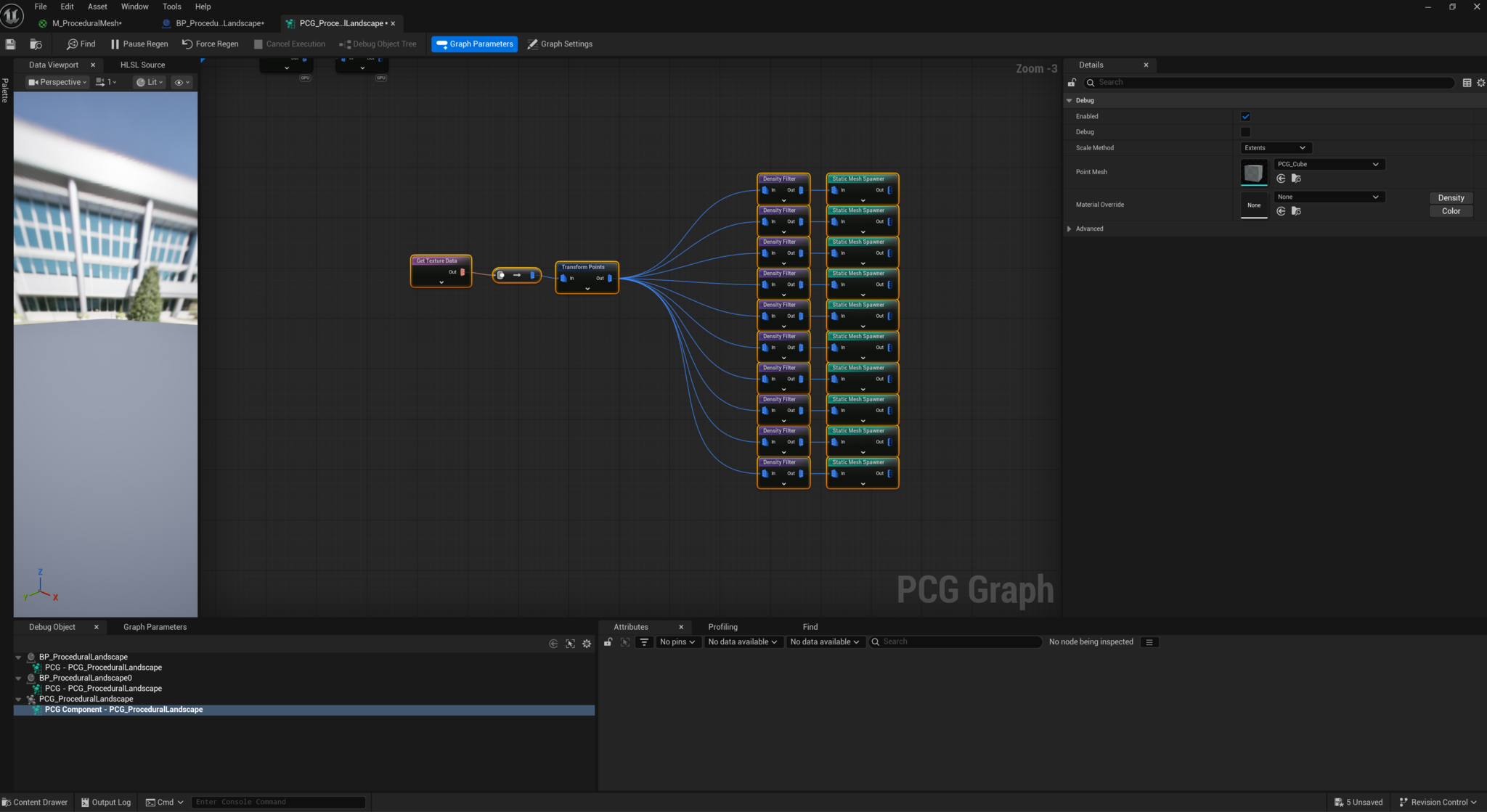The width and height of the screenshot is (1487, 812).
Task: Switch to the HLSL Source tab
Action: coord(142,65)
